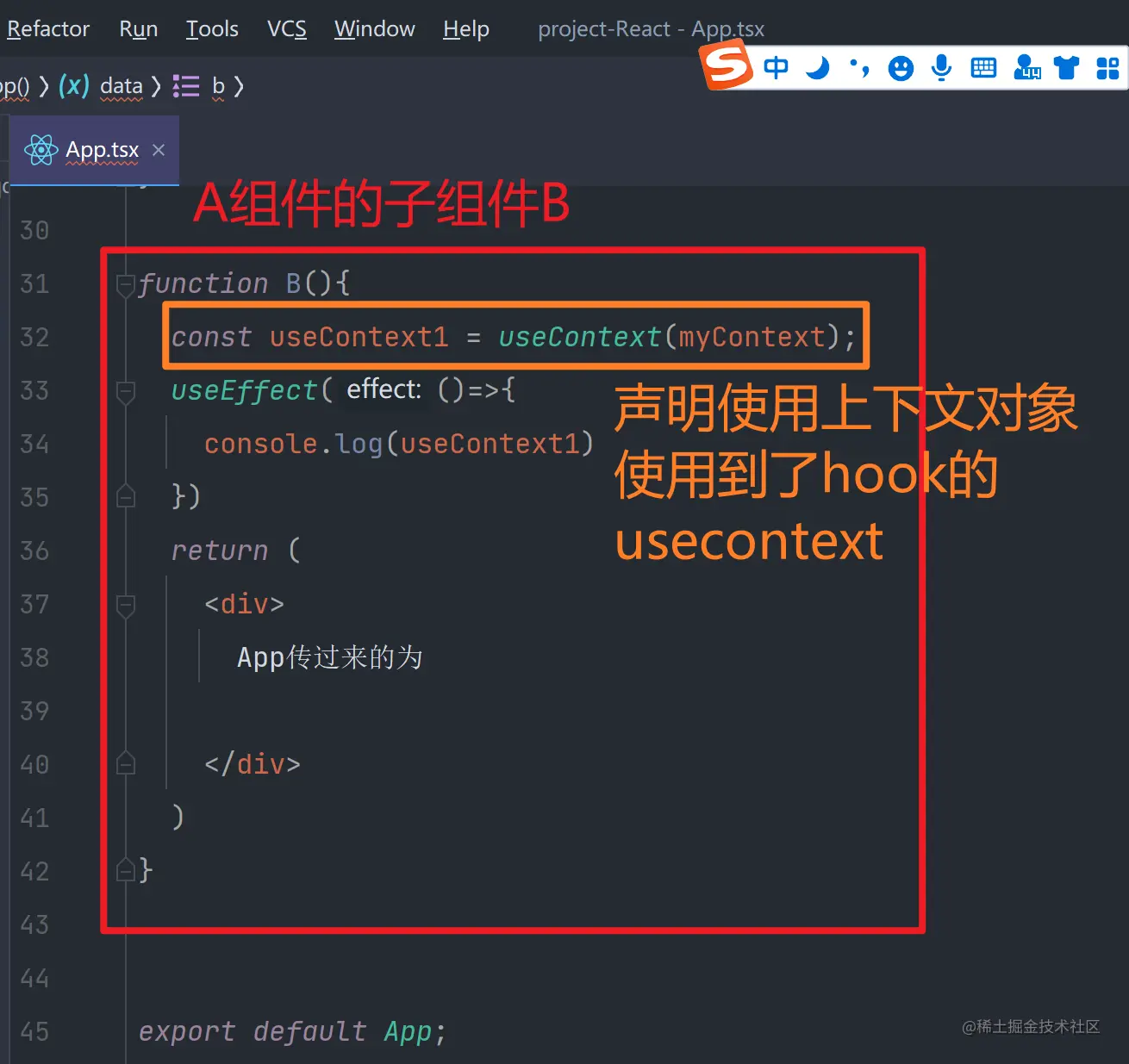This screenshot has height=1064, width=1129.
Task: Collapse the div tag at line 37
Action: click(126, 606)
